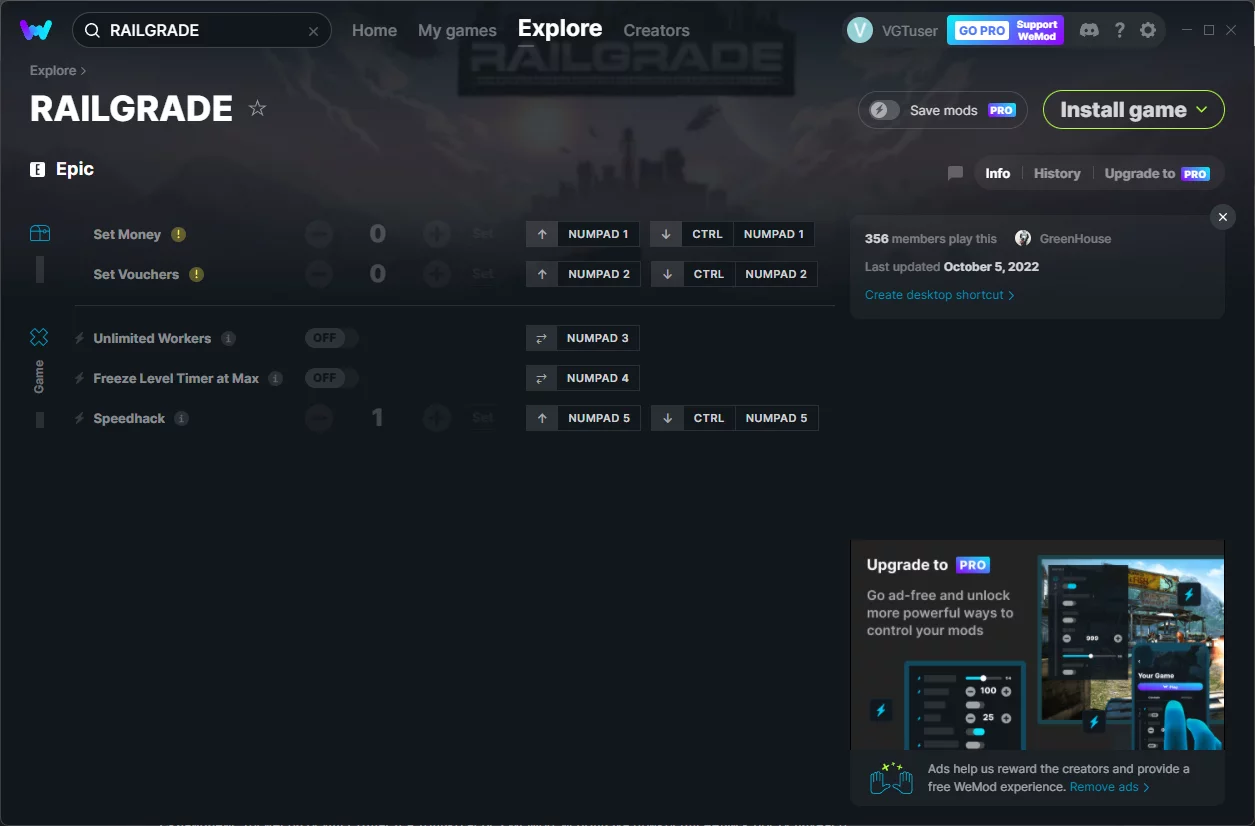Show the Speedhack info icon
This screenshot has height=826, width=1255.
click(x=181, y=418)
